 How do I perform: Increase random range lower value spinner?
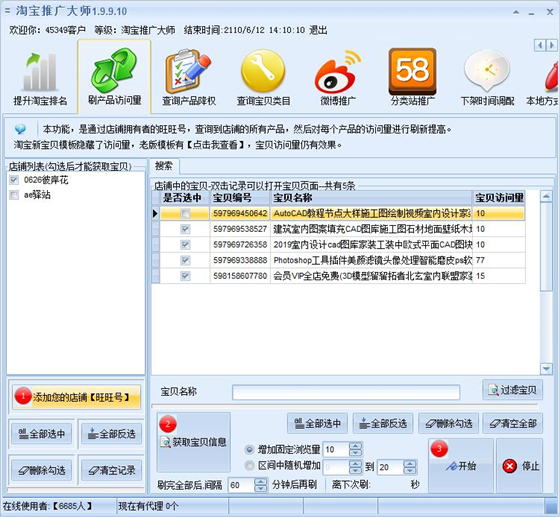355,463
